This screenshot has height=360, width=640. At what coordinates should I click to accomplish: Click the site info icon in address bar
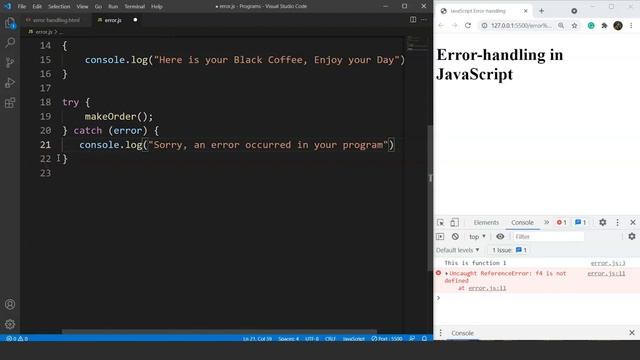coord(484,25)
